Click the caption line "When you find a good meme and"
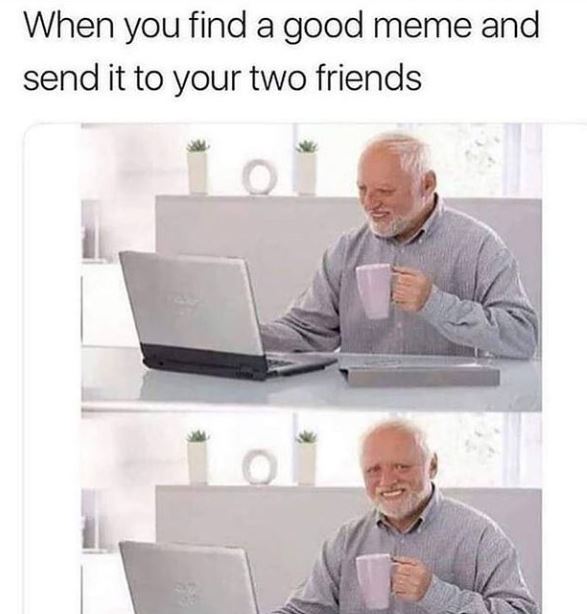The image size is (587, 614). pyautogui.click(x=281, y=27)
